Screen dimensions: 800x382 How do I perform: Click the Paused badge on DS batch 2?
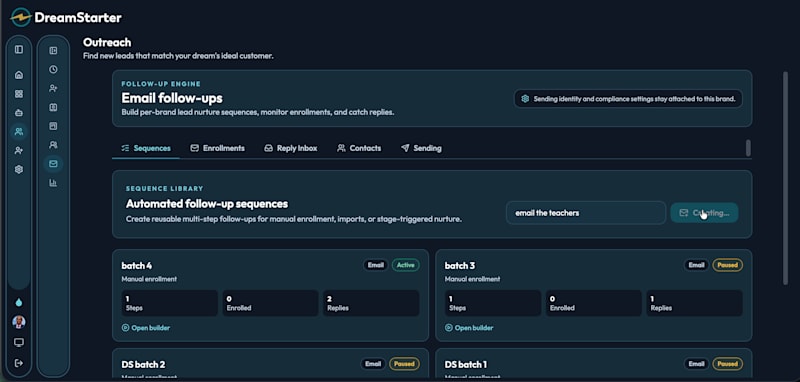pyautogui.click(x=405, y=364)
